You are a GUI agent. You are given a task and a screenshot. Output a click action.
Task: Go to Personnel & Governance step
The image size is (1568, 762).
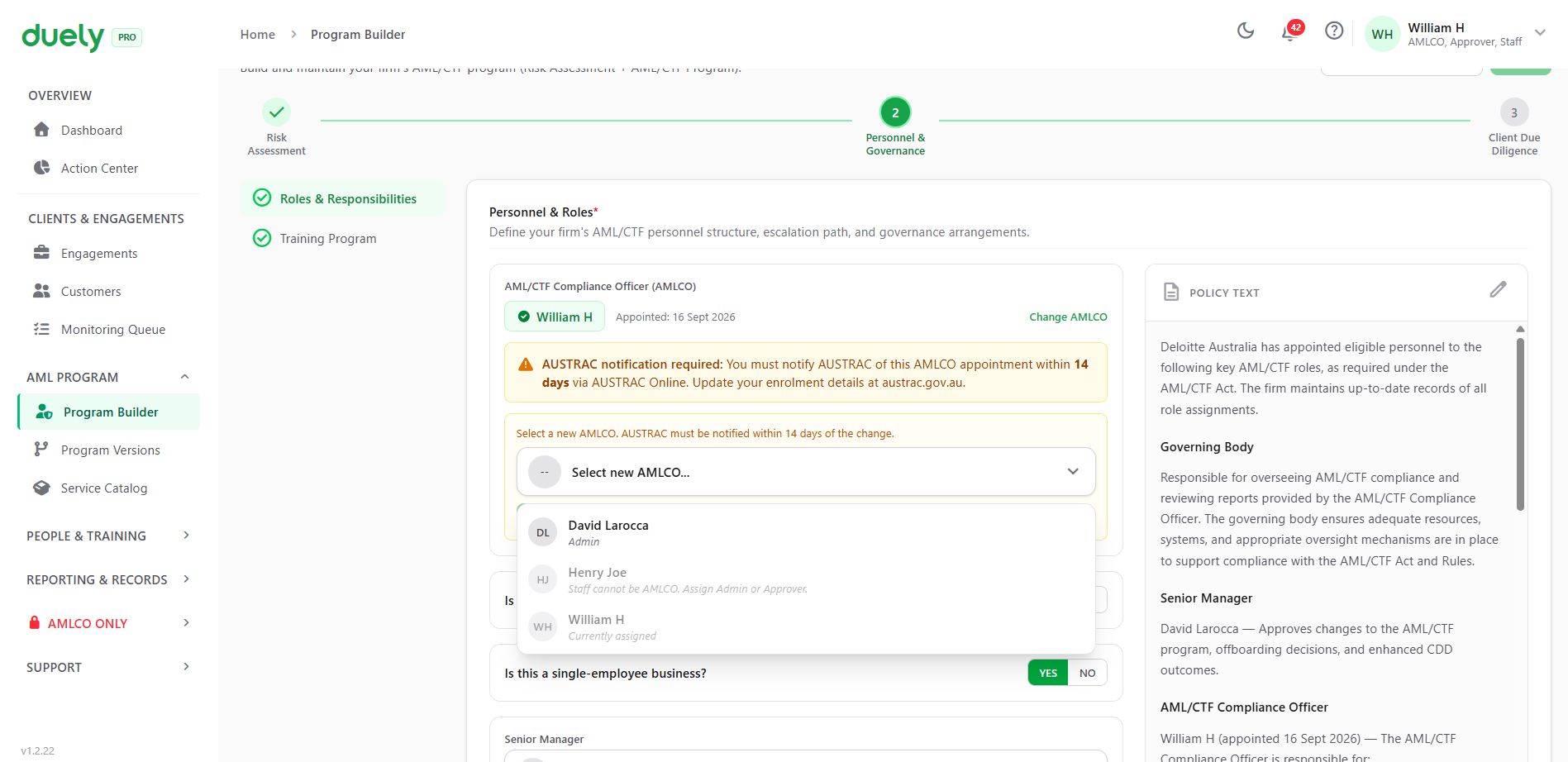click(x=895, y=127)
